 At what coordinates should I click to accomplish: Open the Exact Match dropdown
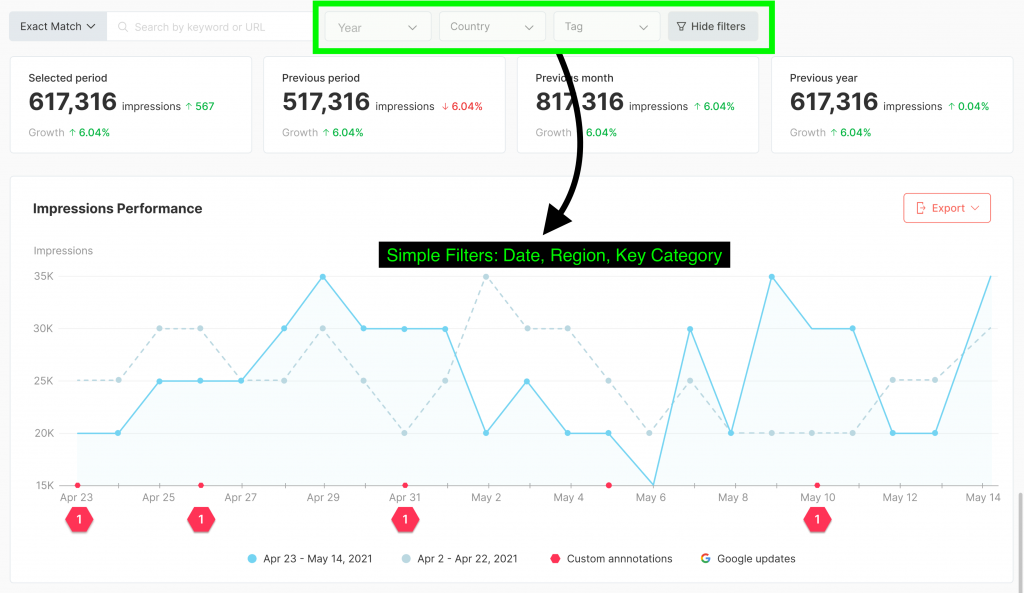[57, 27]
